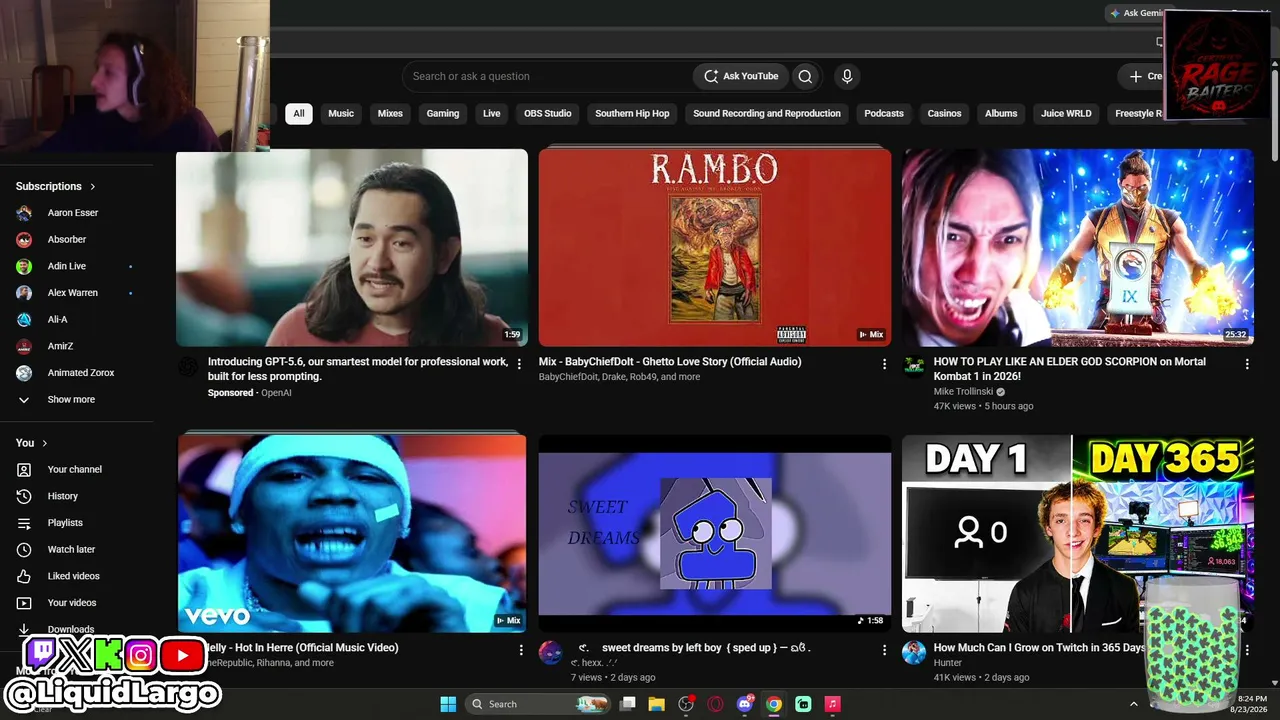Open the Your channel page icon
This screenshot has height=720, width=1280.
click(x=24, y=469)
